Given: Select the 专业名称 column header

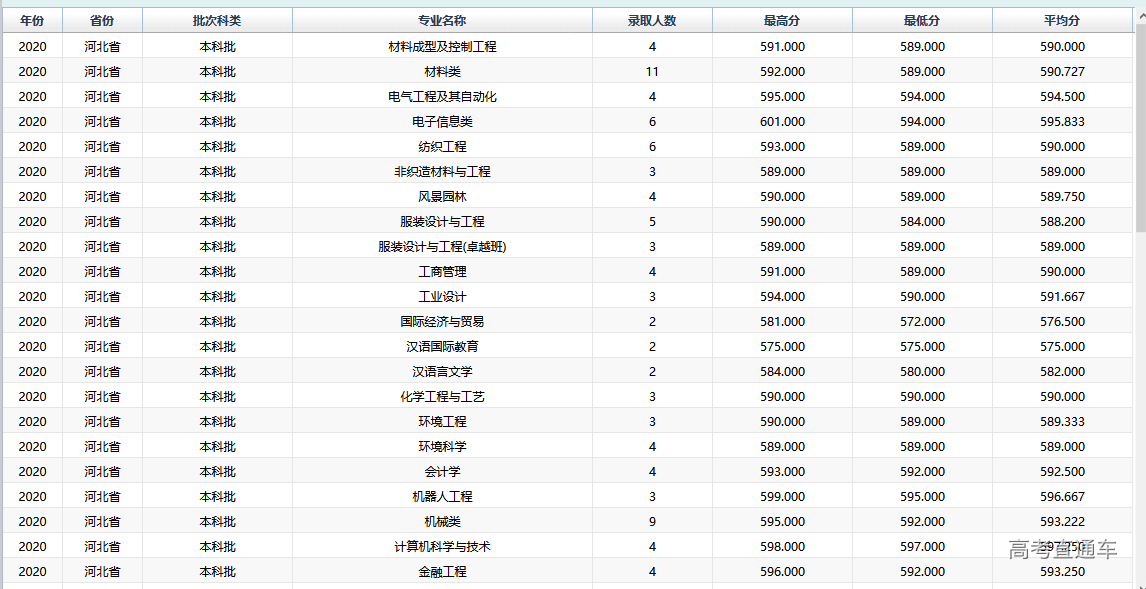Looking at the screenshot, I should coord(442,21).
